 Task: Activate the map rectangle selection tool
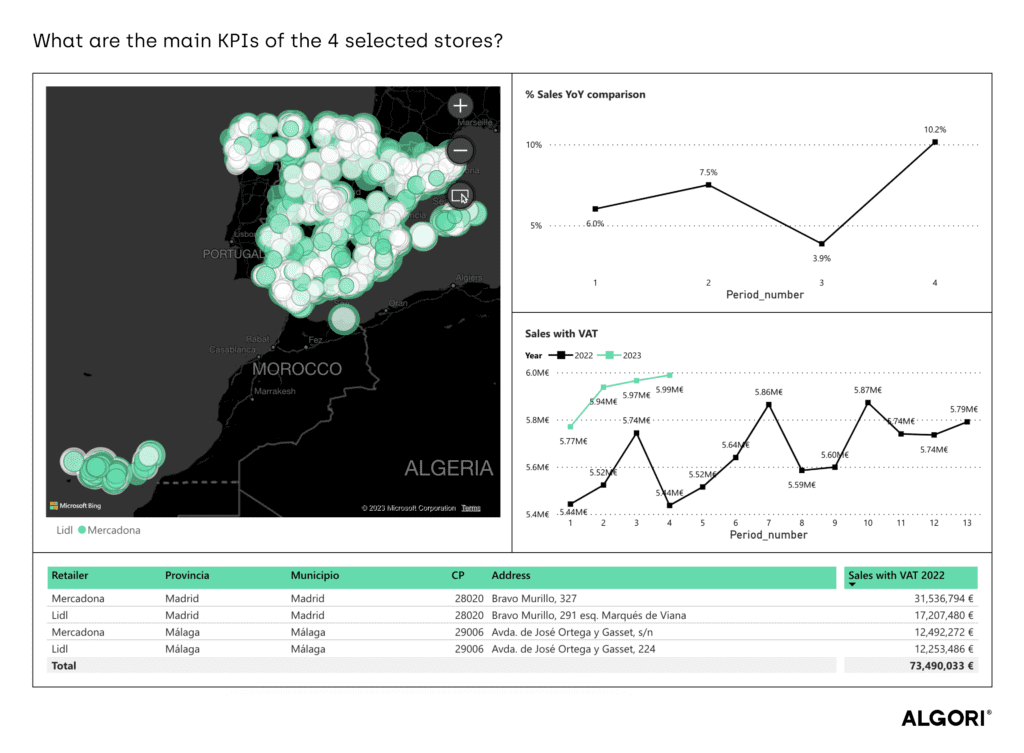point(460,195)
